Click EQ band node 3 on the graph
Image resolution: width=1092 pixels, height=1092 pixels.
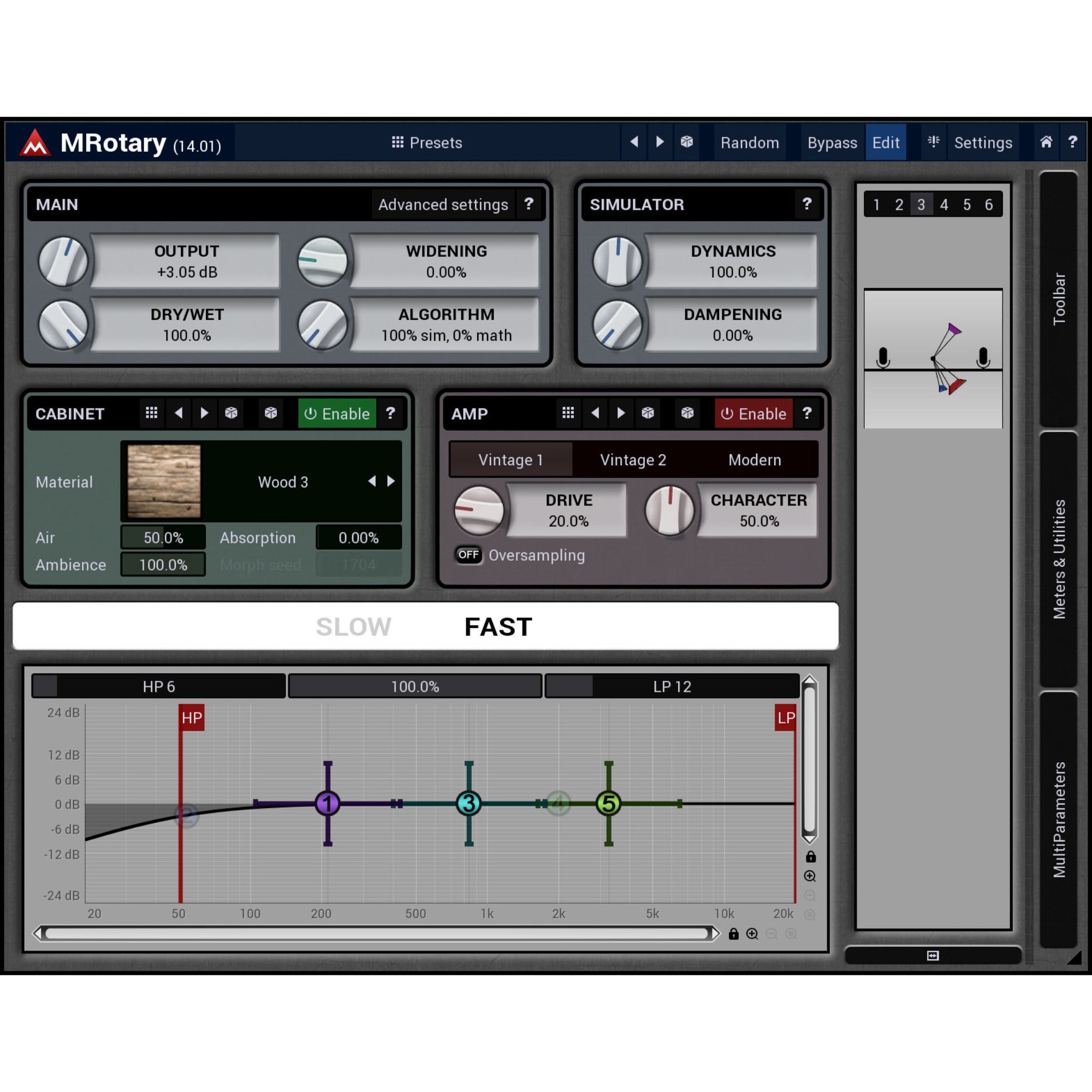tap(468, 803)
